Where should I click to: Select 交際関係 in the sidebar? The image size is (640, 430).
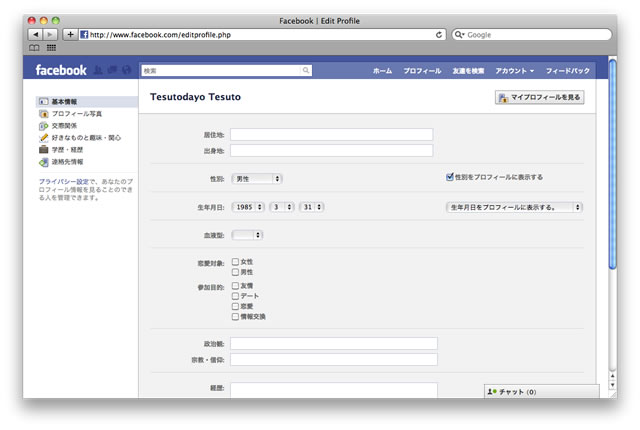coord(64,126)
